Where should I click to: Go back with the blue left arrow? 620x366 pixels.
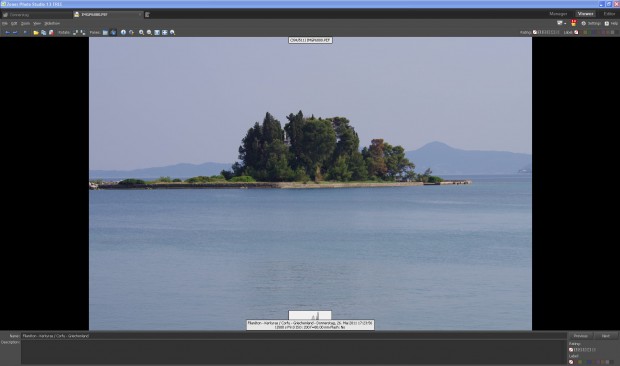8,32
